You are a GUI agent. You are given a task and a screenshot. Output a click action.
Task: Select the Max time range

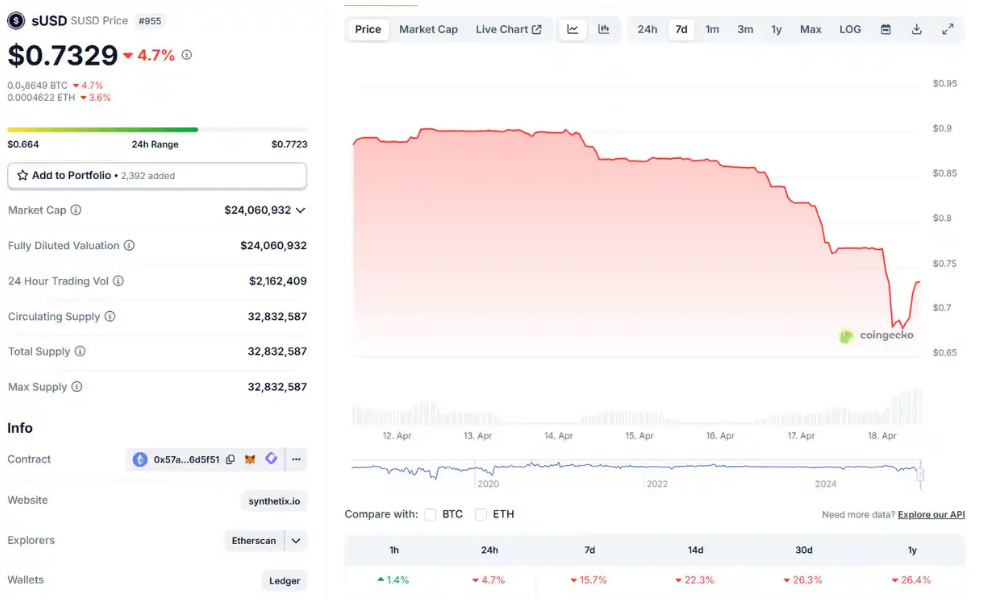tap(811, 29)
